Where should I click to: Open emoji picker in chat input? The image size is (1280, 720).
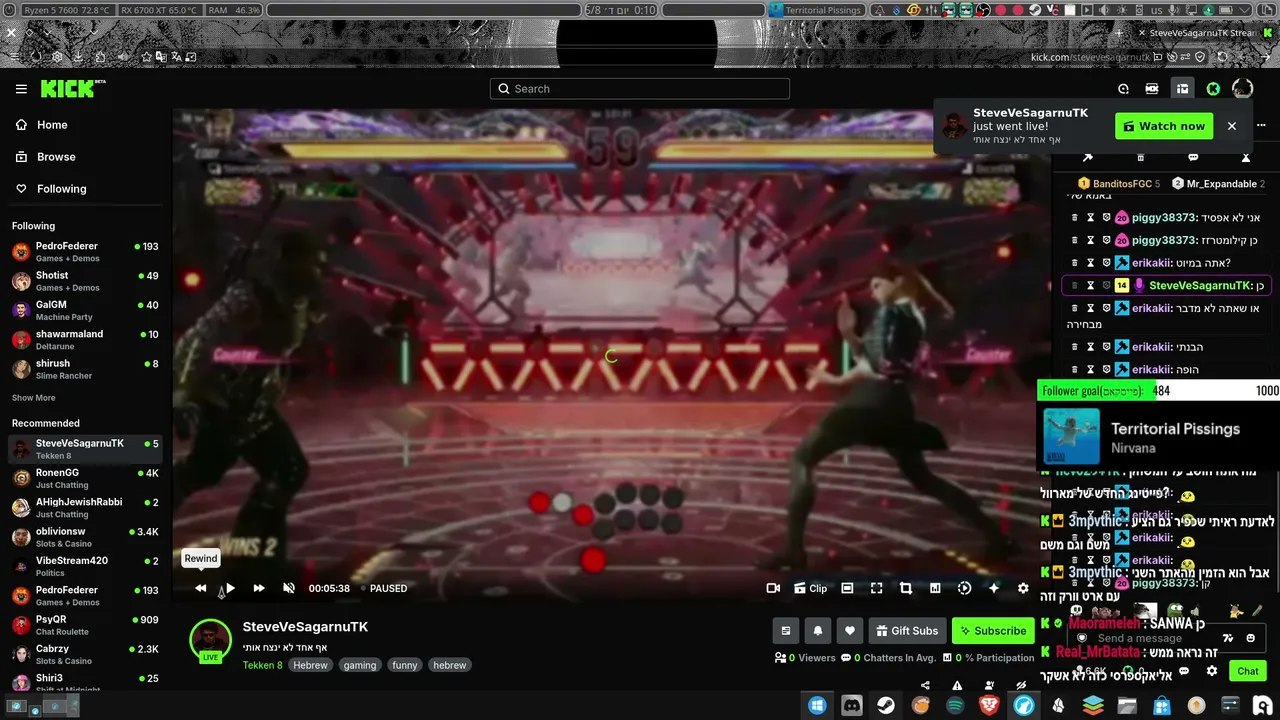(x=1250, y=638)
